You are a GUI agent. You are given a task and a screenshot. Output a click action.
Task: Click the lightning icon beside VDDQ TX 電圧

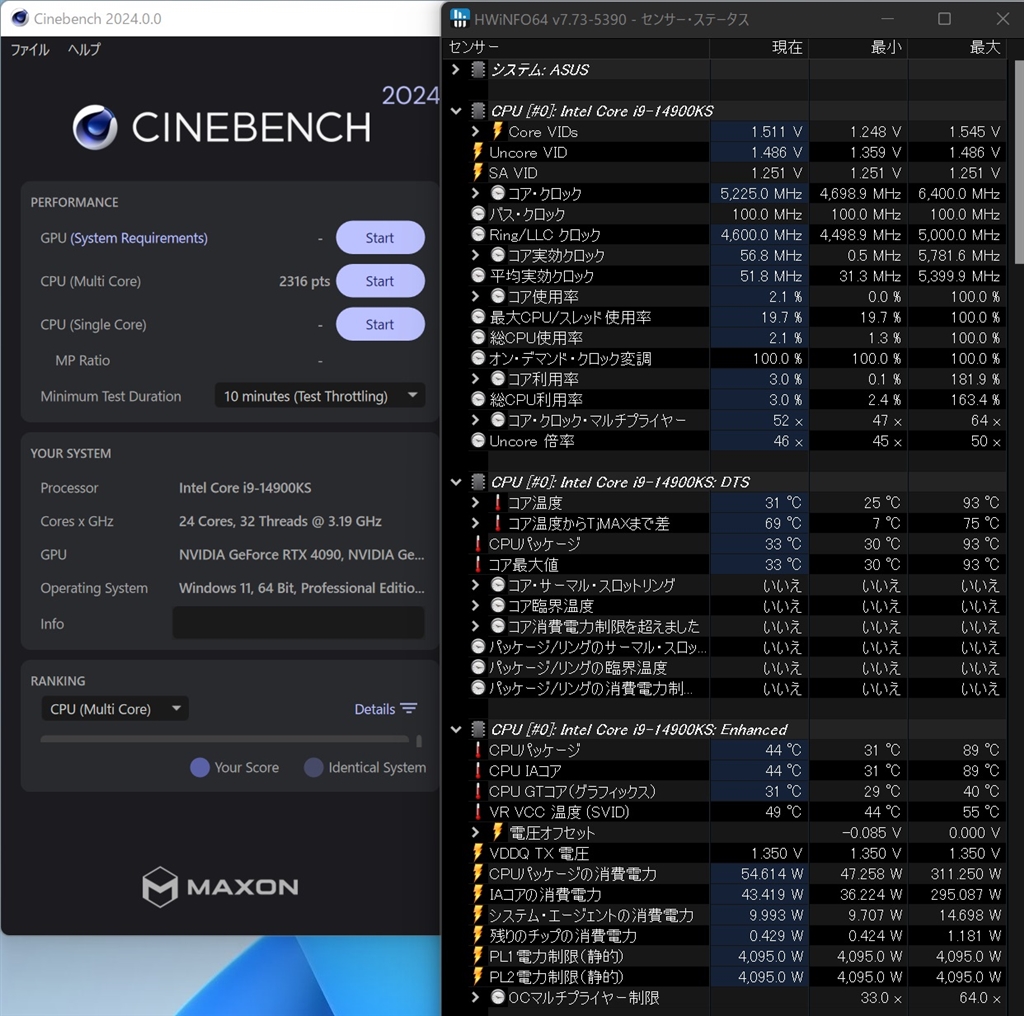[x=478, y=853]
